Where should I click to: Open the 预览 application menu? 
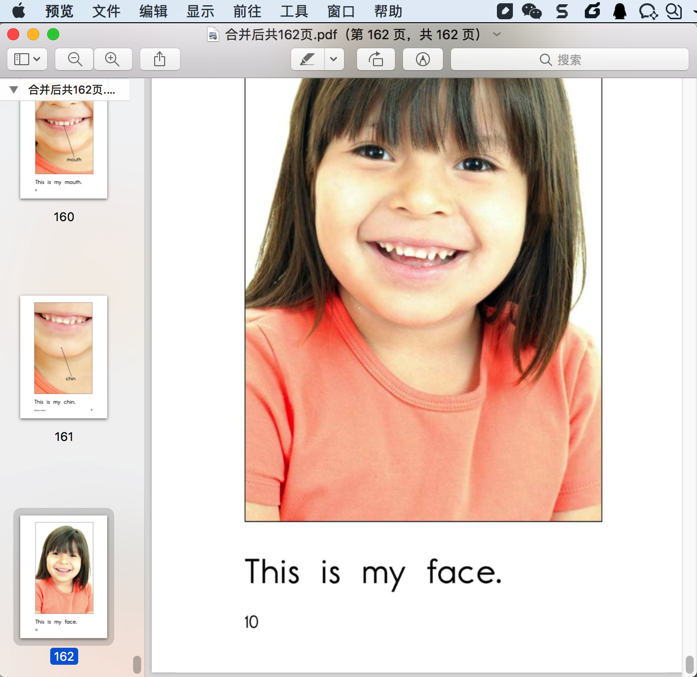59,12
